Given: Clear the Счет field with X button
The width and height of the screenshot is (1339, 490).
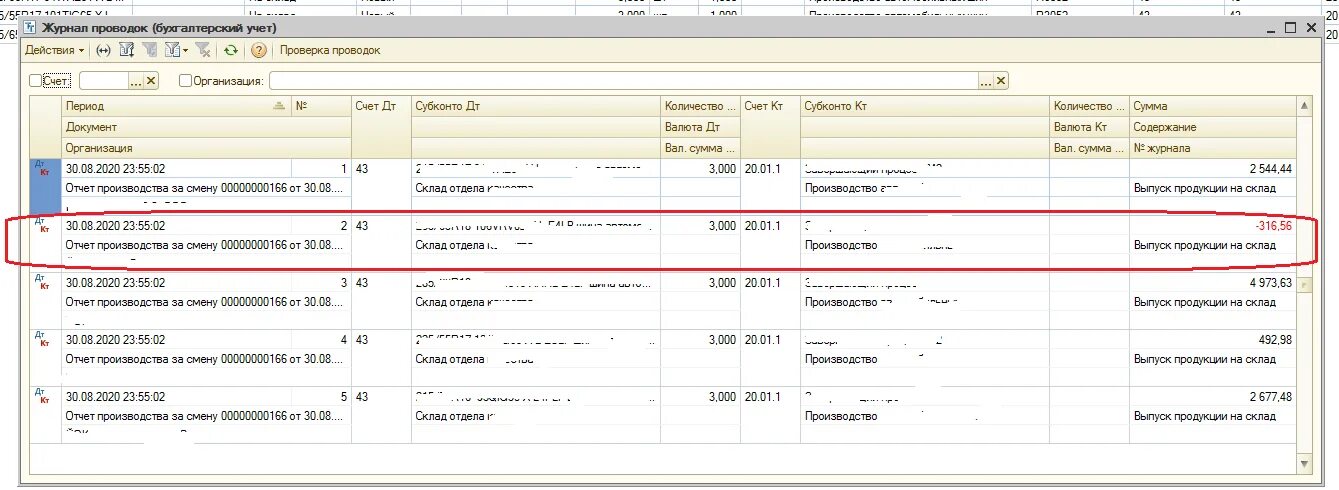Looking at the screenshot, I should (x=151, y=81).
